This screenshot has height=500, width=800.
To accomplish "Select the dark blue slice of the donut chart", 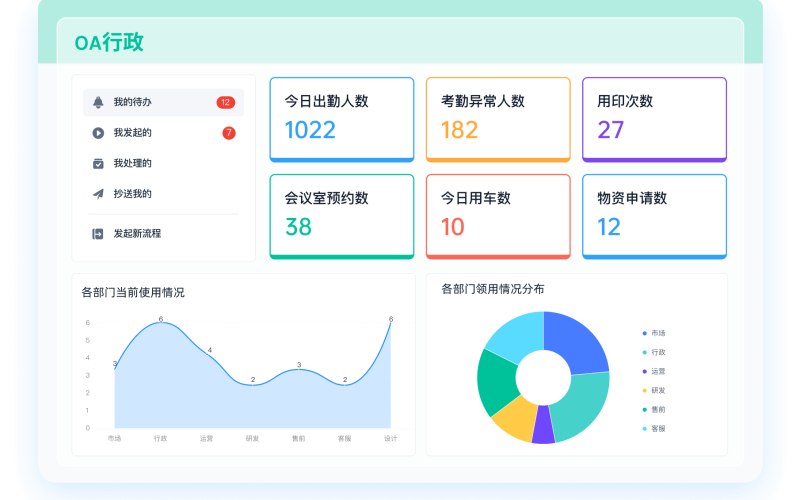I will [577, 342].
